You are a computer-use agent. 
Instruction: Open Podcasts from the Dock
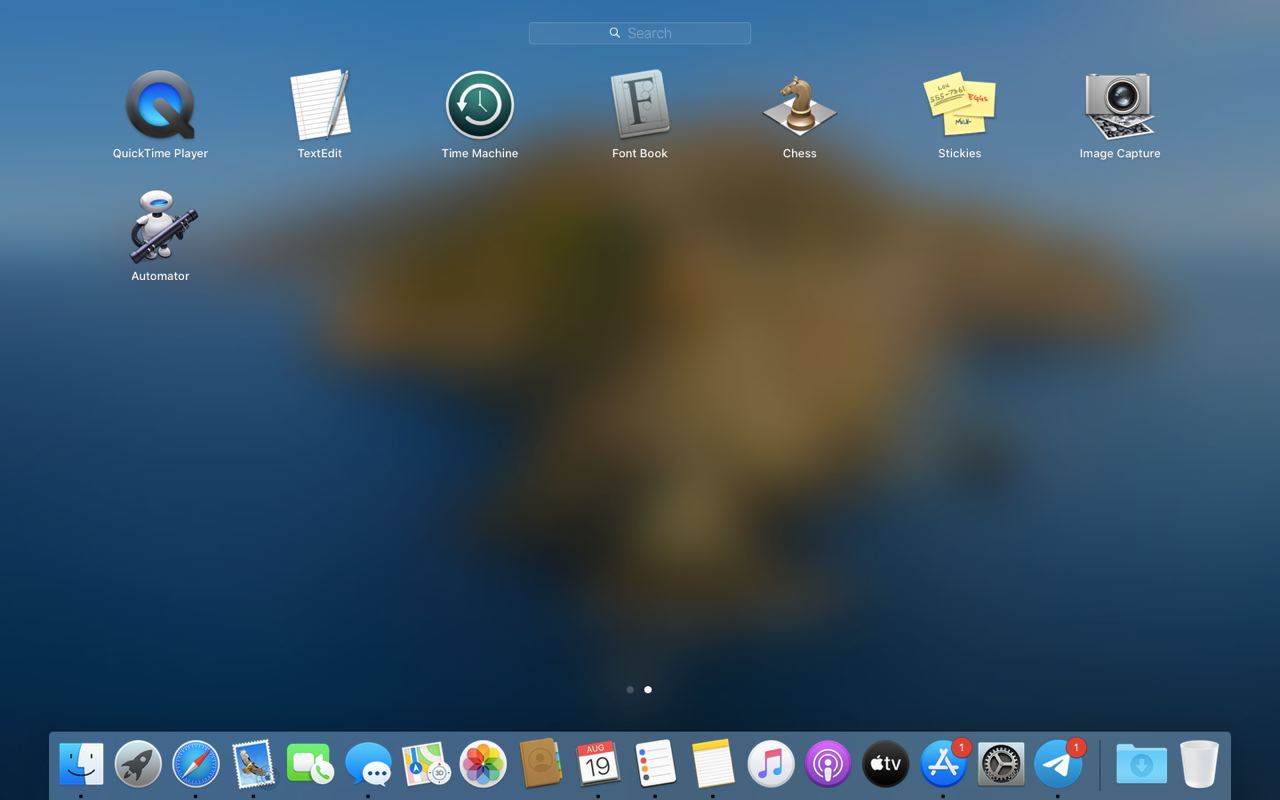[x=827, y=764]
